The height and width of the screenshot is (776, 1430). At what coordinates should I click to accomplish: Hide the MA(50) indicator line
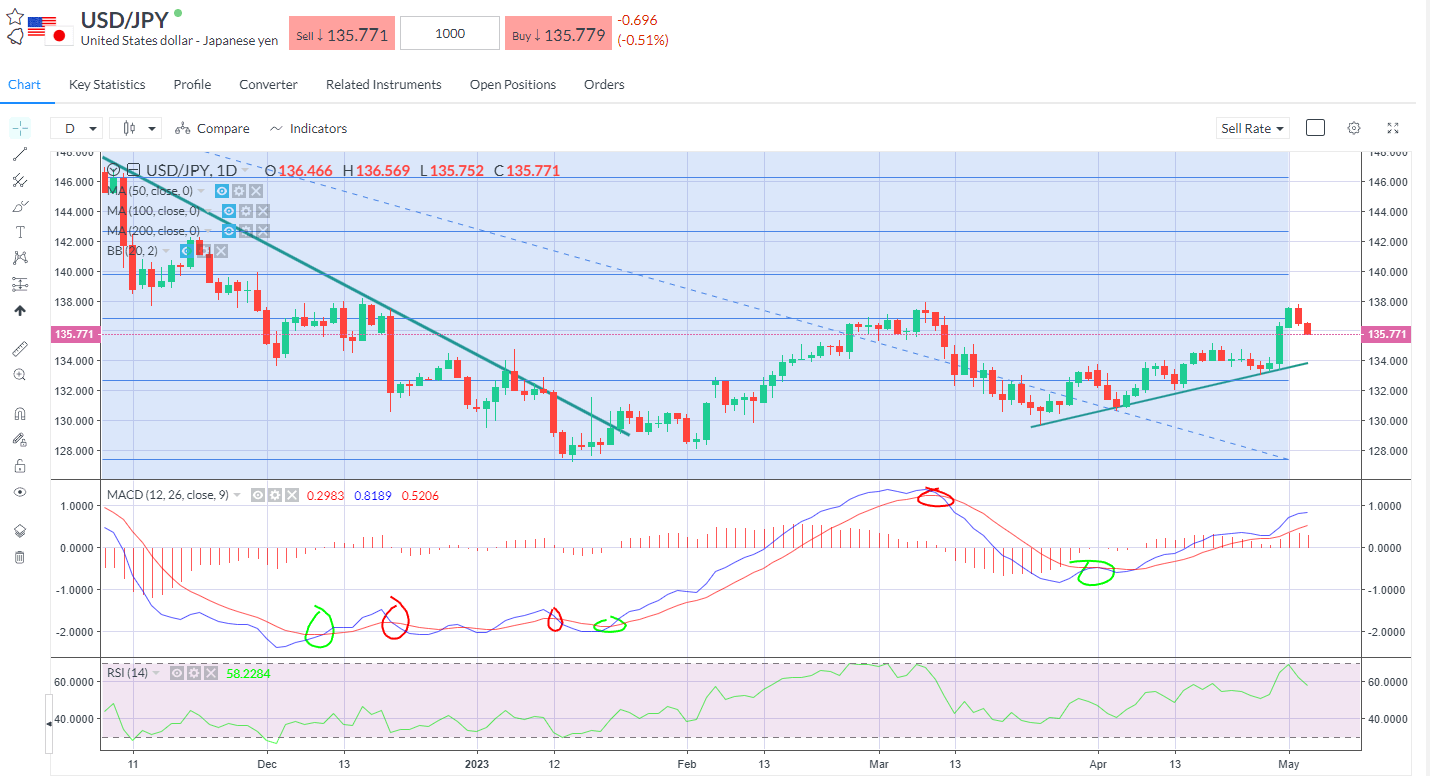click(221, 190)
